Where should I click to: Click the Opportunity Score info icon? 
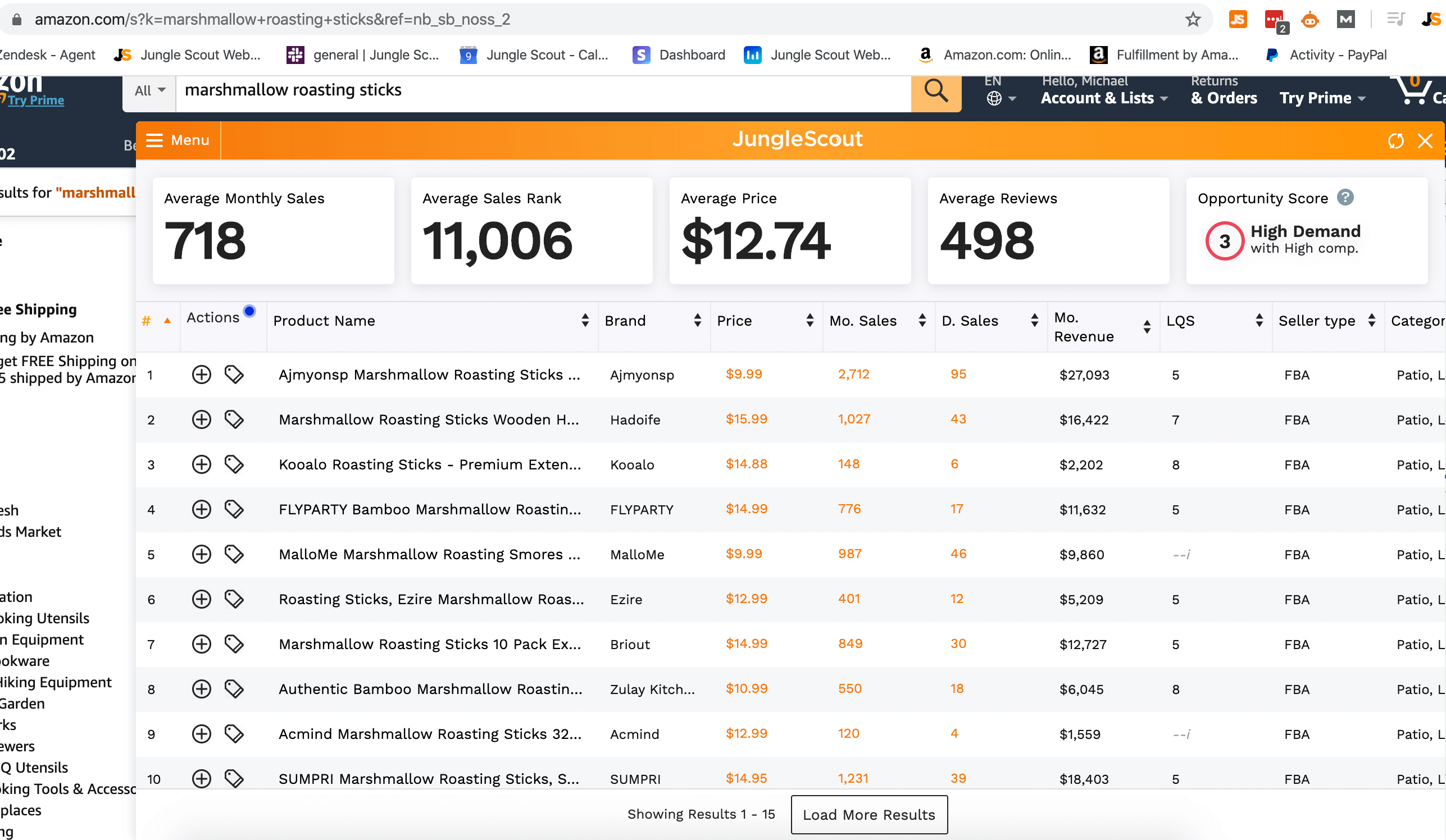point(1348,198)
